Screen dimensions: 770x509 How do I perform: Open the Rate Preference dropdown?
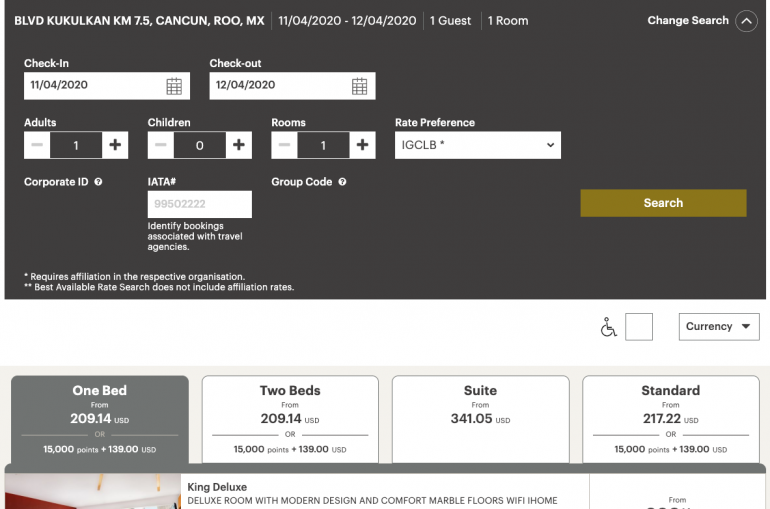click(x=477, y=145)
